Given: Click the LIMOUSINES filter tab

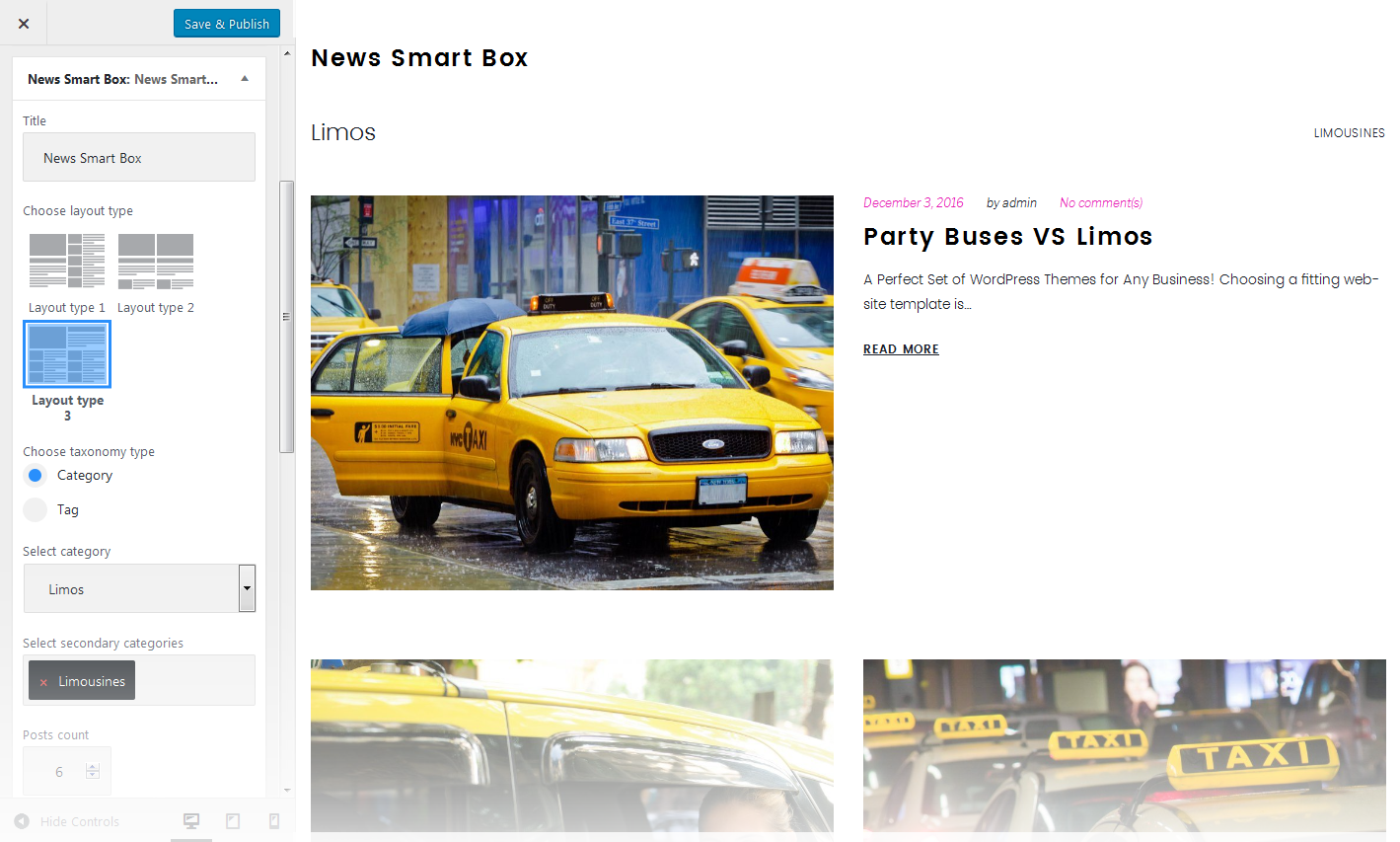Looking at the screenshot, I should click(x=1349, y=132).
